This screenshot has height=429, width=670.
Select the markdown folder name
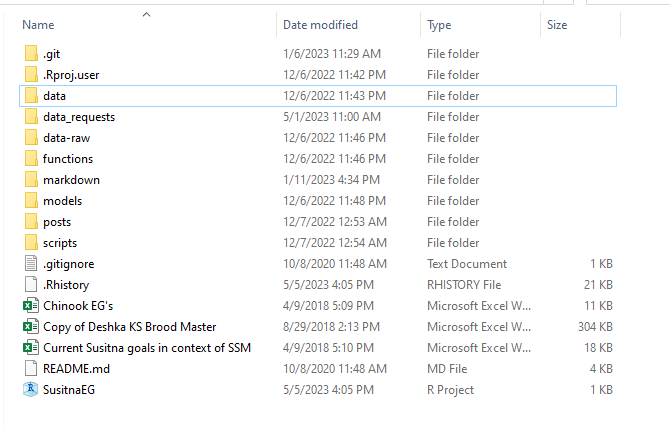(x=71, y=180)
